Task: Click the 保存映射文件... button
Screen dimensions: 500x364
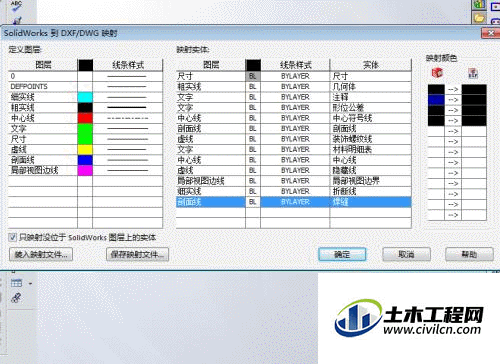Action: [137, 255]
